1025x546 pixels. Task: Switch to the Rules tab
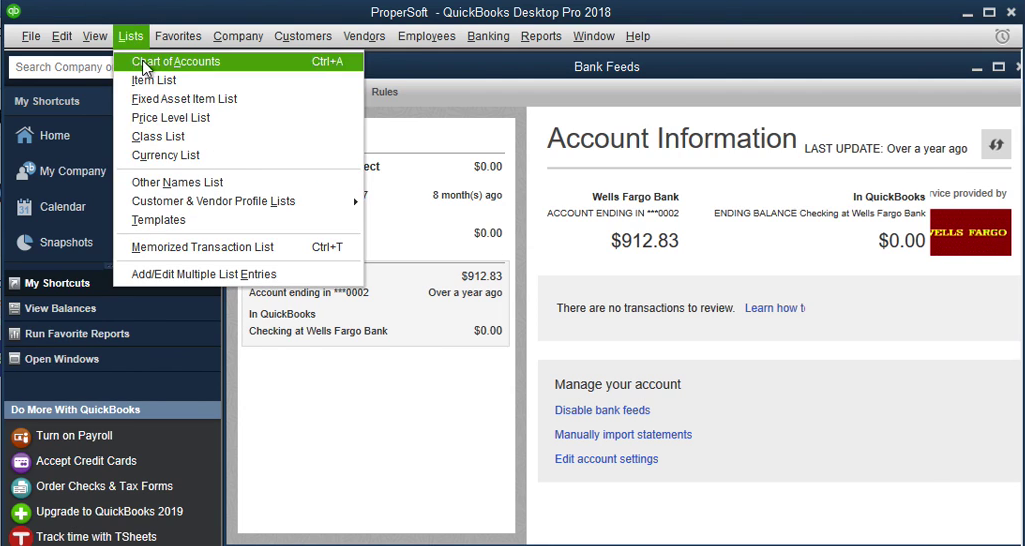pyautogui.click(x=384, y=92)
